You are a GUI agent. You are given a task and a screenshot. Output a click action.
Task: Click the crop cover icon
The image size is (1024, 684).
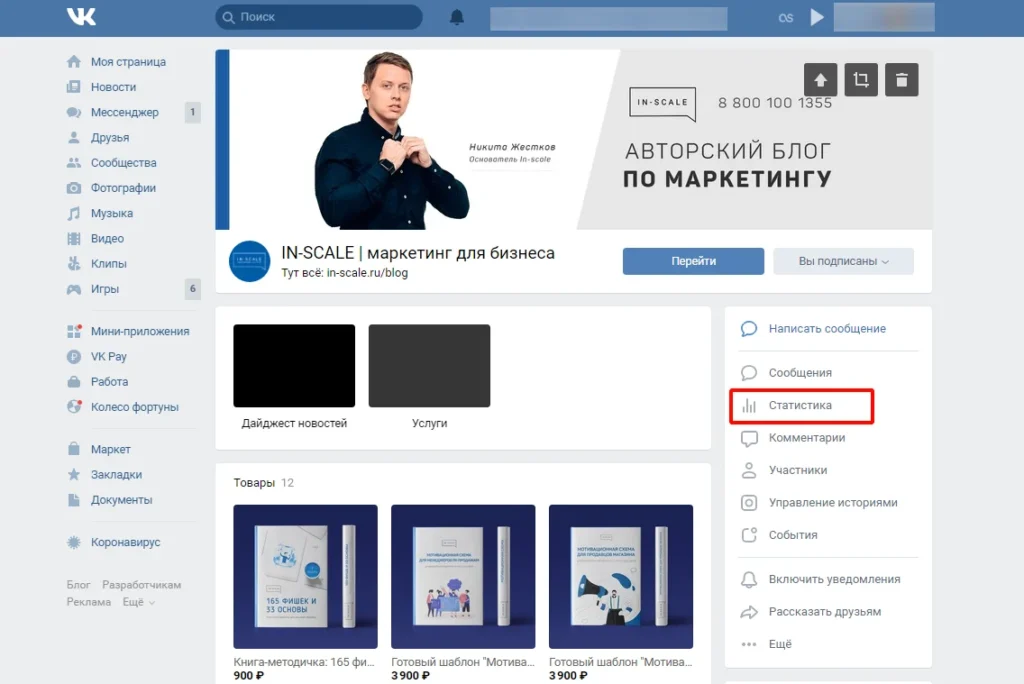click(x=861, y=80)
